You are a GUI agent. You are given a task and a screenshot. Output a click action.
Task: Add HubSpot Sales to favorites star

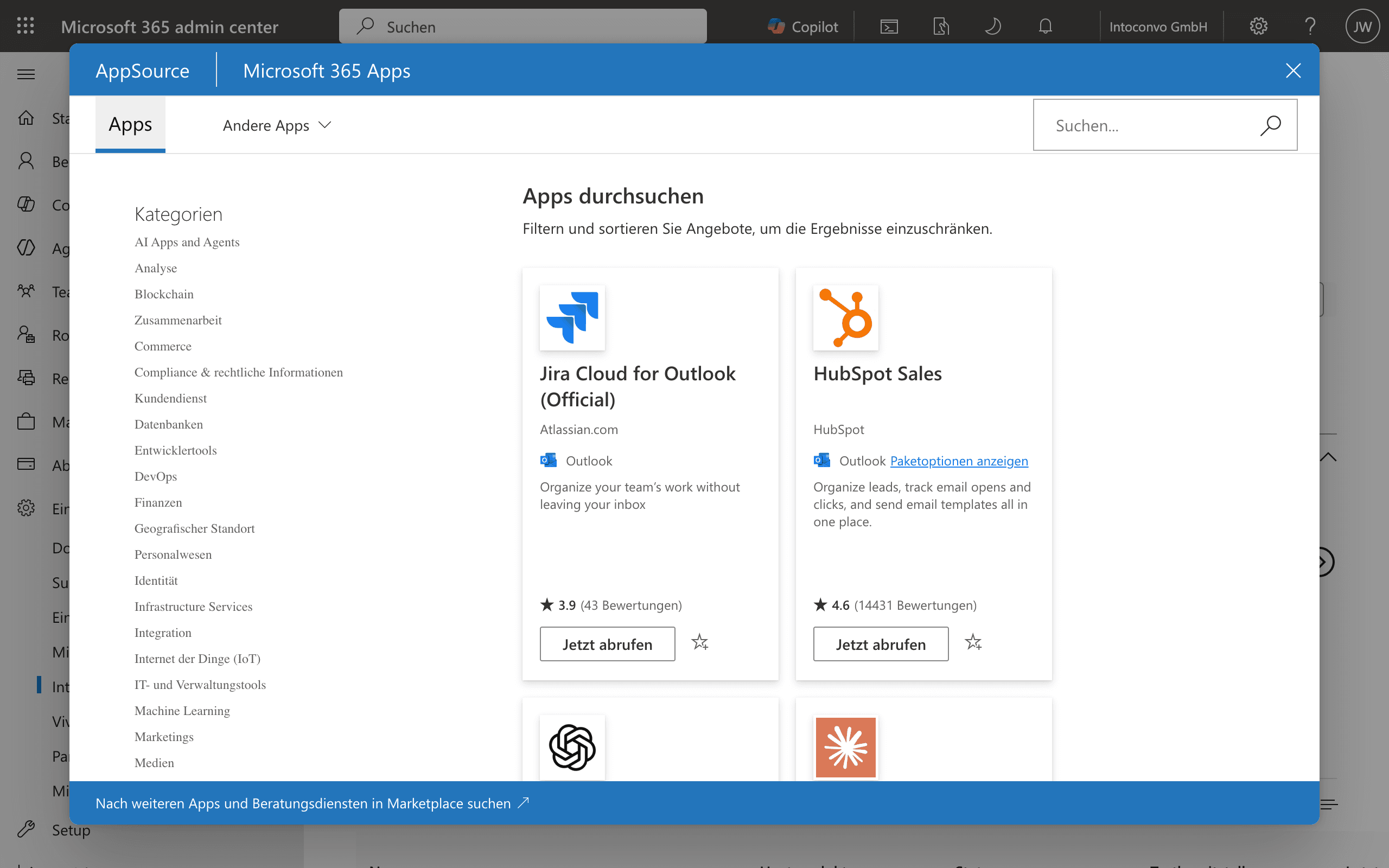point(973,642)
